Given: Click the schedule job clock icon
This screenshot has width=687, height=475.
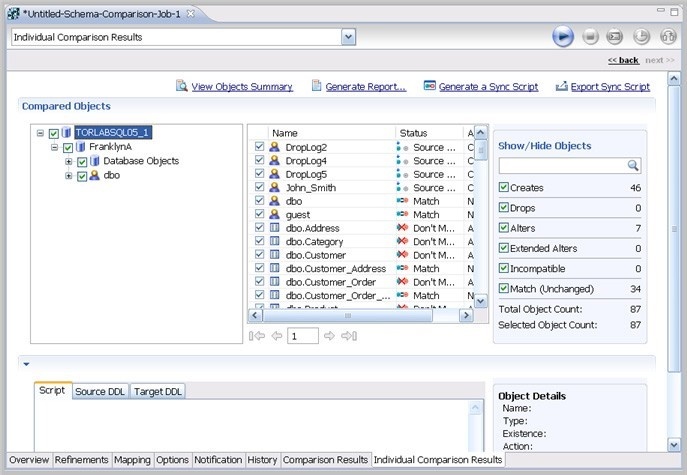Looking at the screenshot, I should tap(641, 36).
